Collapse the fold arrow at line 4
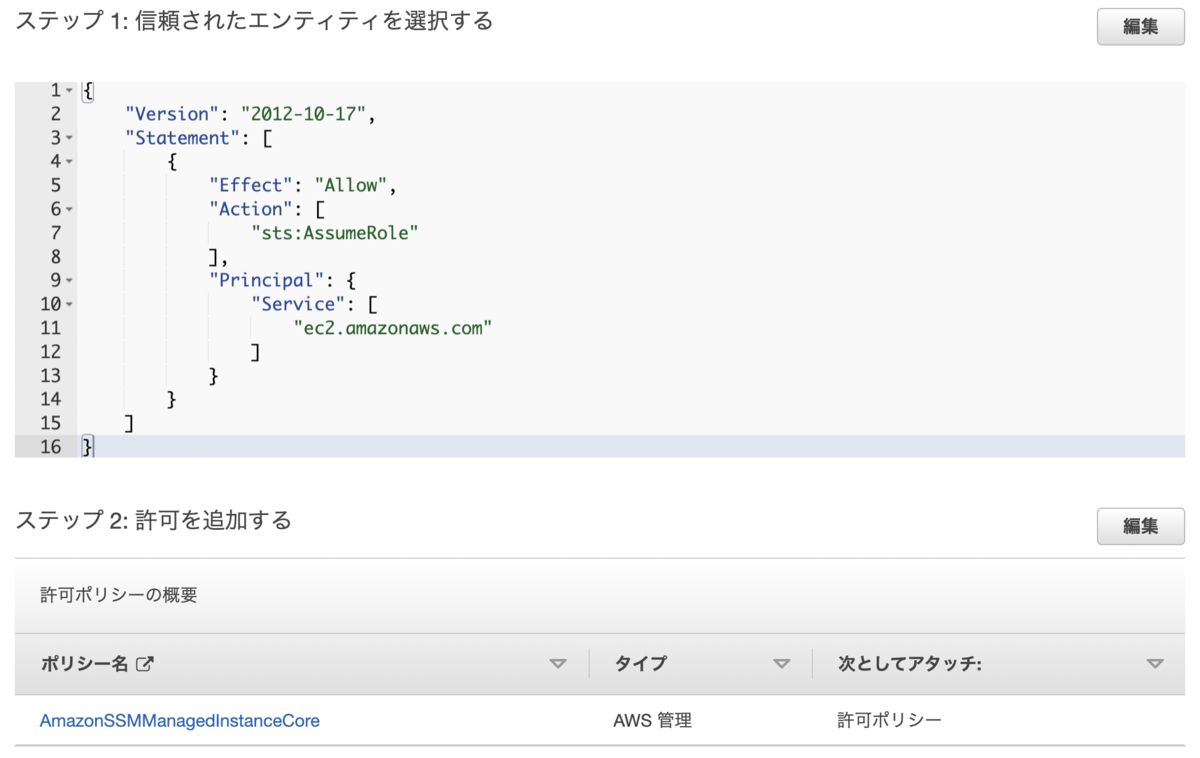The height and width of the screenshot is (758, 1200). coord(69,161)
